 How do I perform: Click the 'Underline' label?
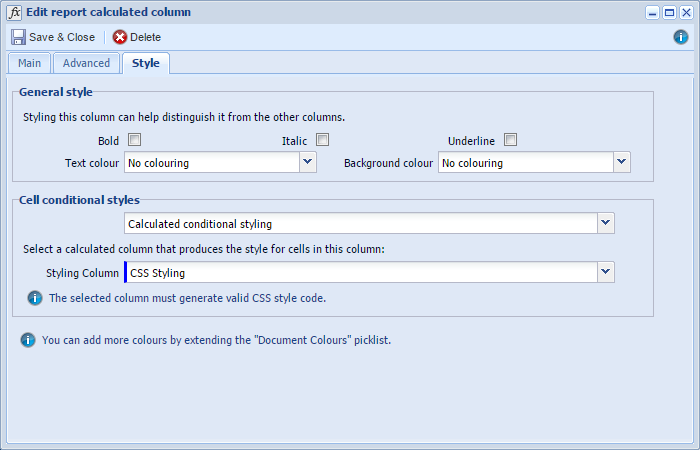coord(471,141)
